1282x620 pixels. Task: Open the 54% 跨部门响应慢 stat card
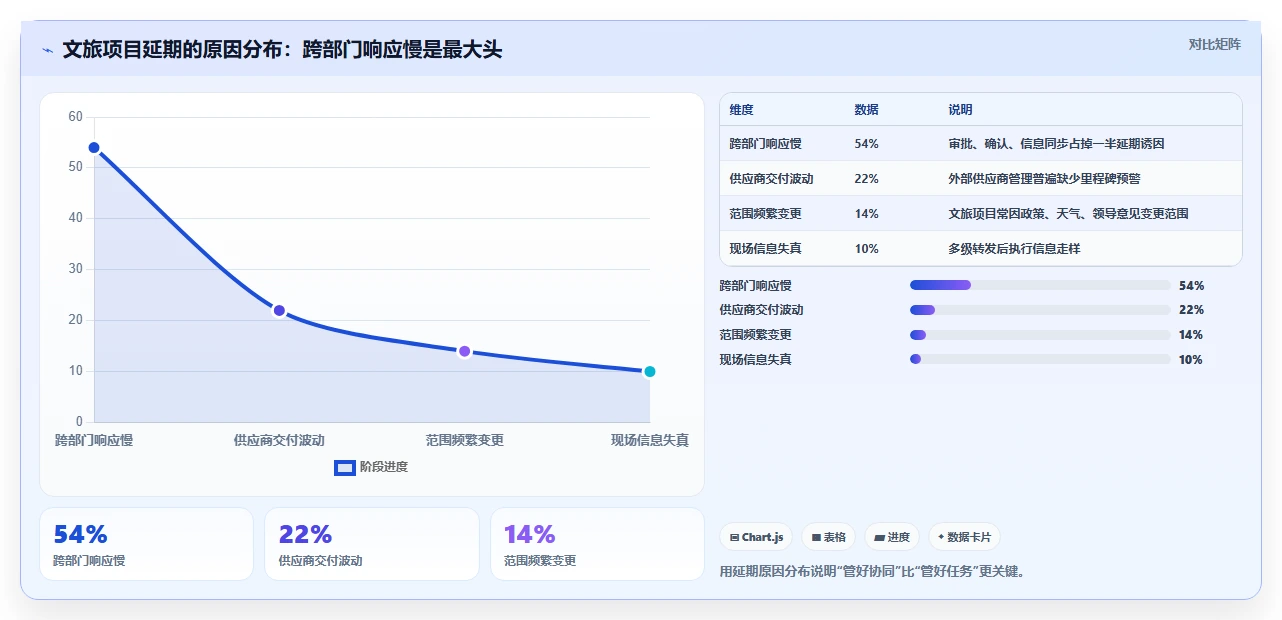[x=146, y=544]
